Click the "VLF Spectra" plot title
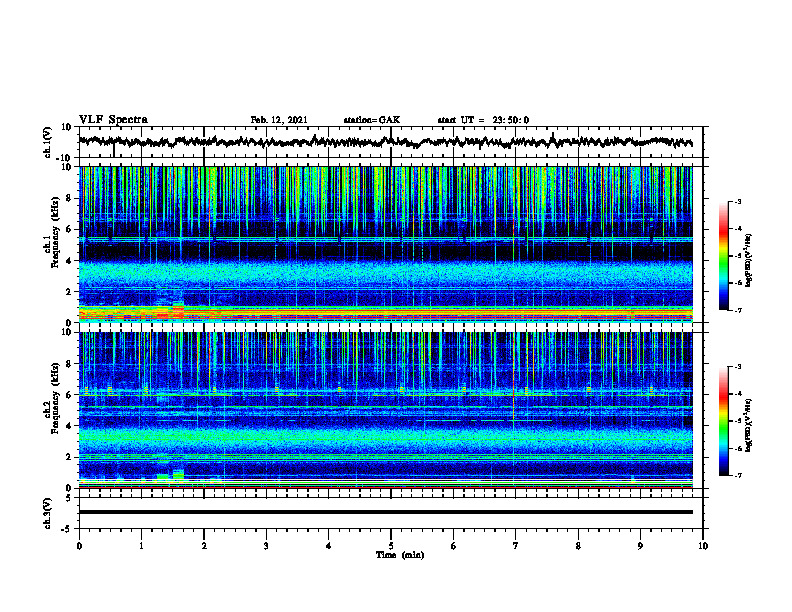 tap(113, 120)
